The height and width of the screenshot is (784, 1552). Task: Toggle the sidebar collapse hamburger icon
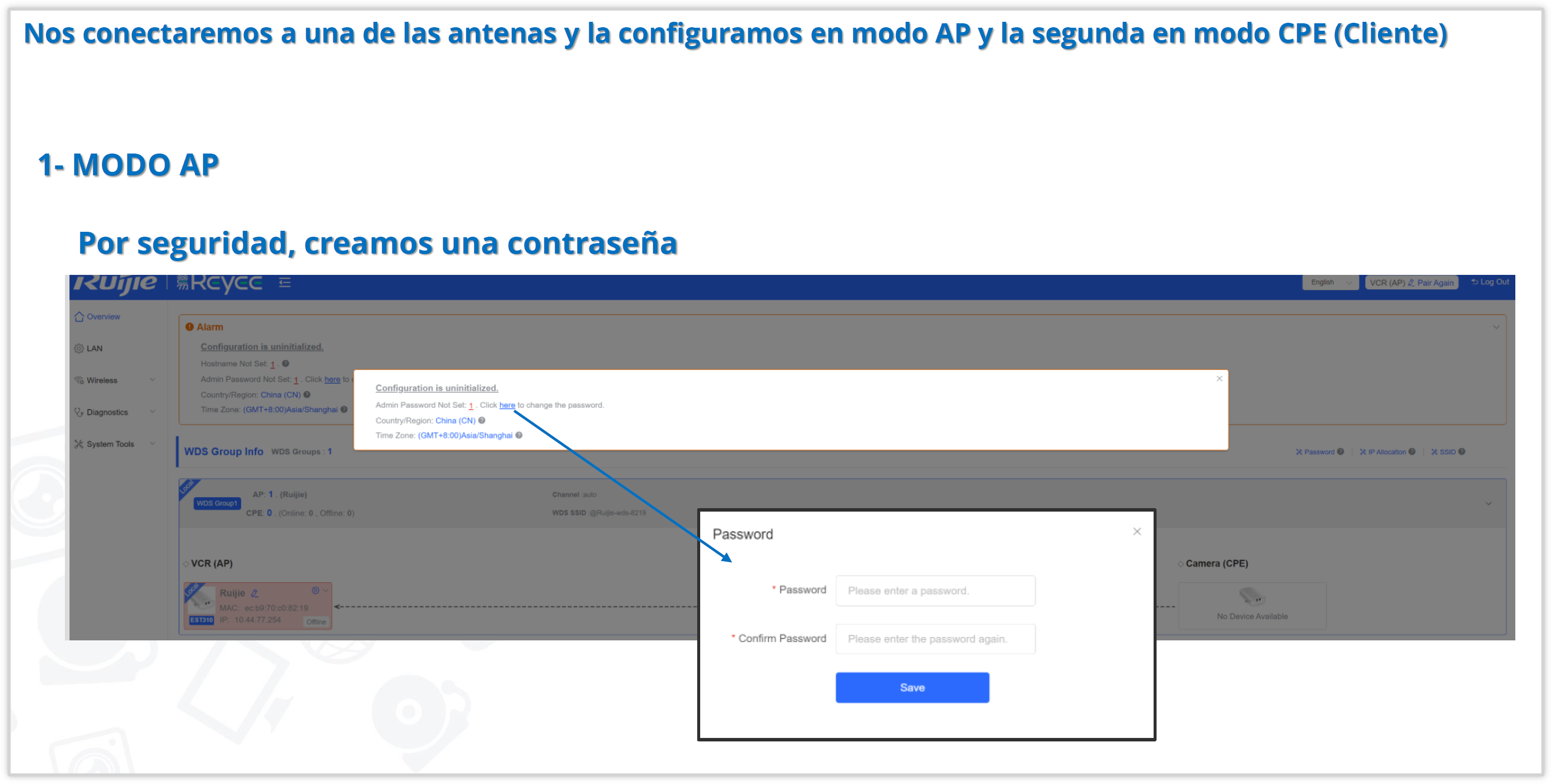coord(285,283)
